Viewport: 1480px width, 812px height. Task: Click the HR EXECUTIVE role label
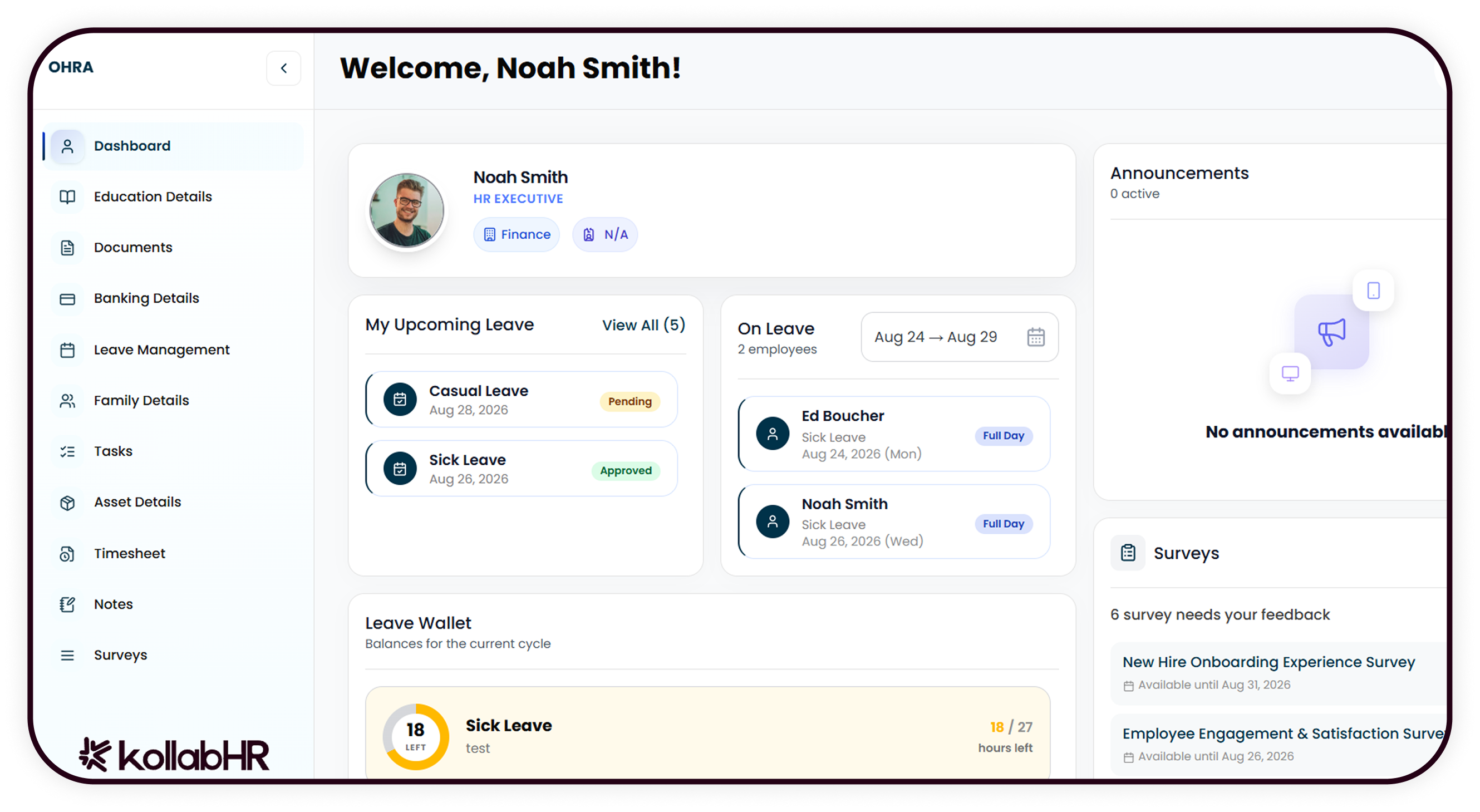point(518,199)
